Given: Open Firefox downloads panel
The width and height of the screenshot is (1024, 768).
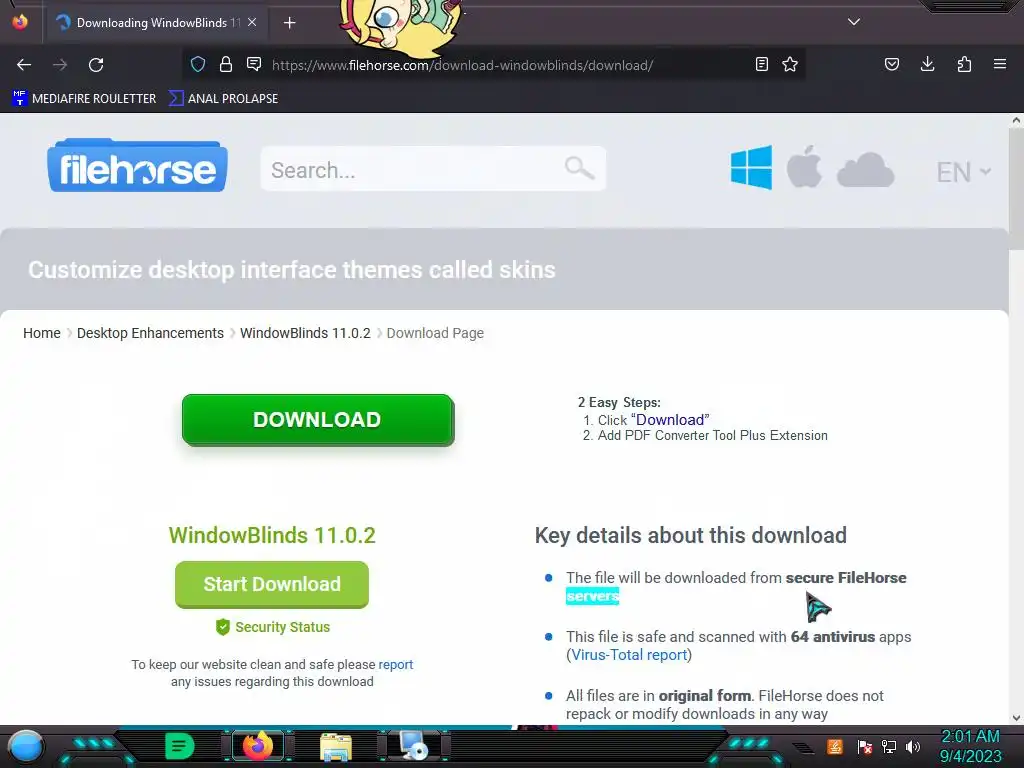Looking at the screenshot, I should pyautogui.click(x=927, y=64).
